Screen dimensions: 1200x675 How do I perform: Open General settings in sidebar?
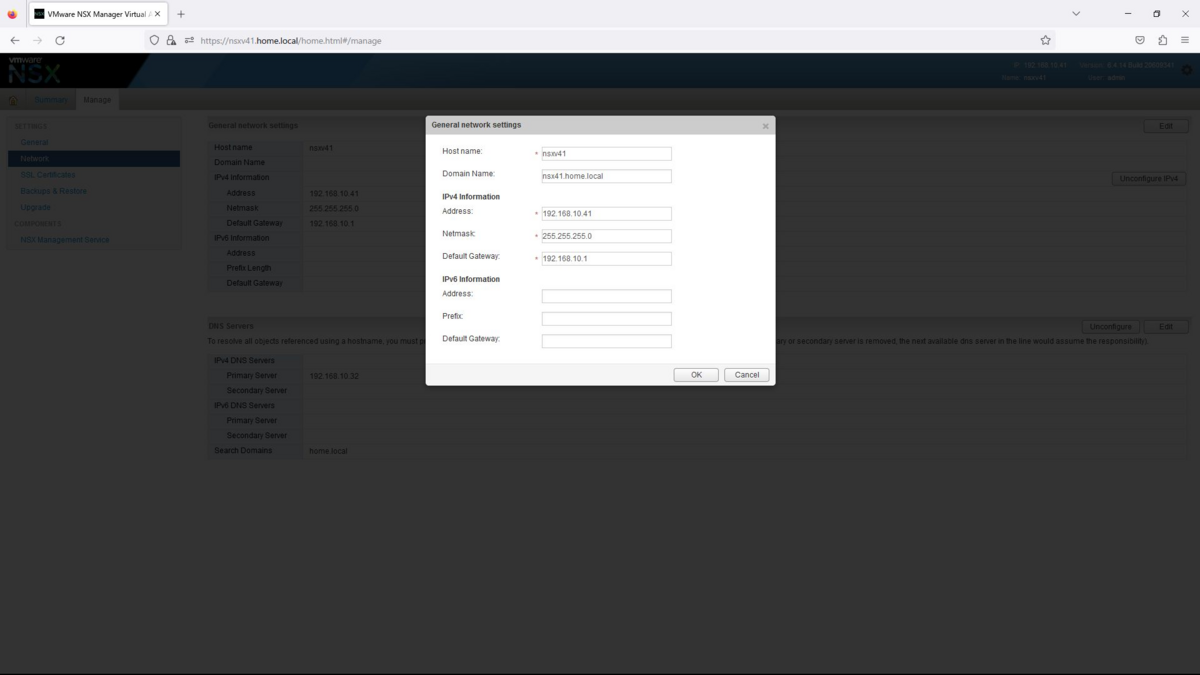click(34, 143)
